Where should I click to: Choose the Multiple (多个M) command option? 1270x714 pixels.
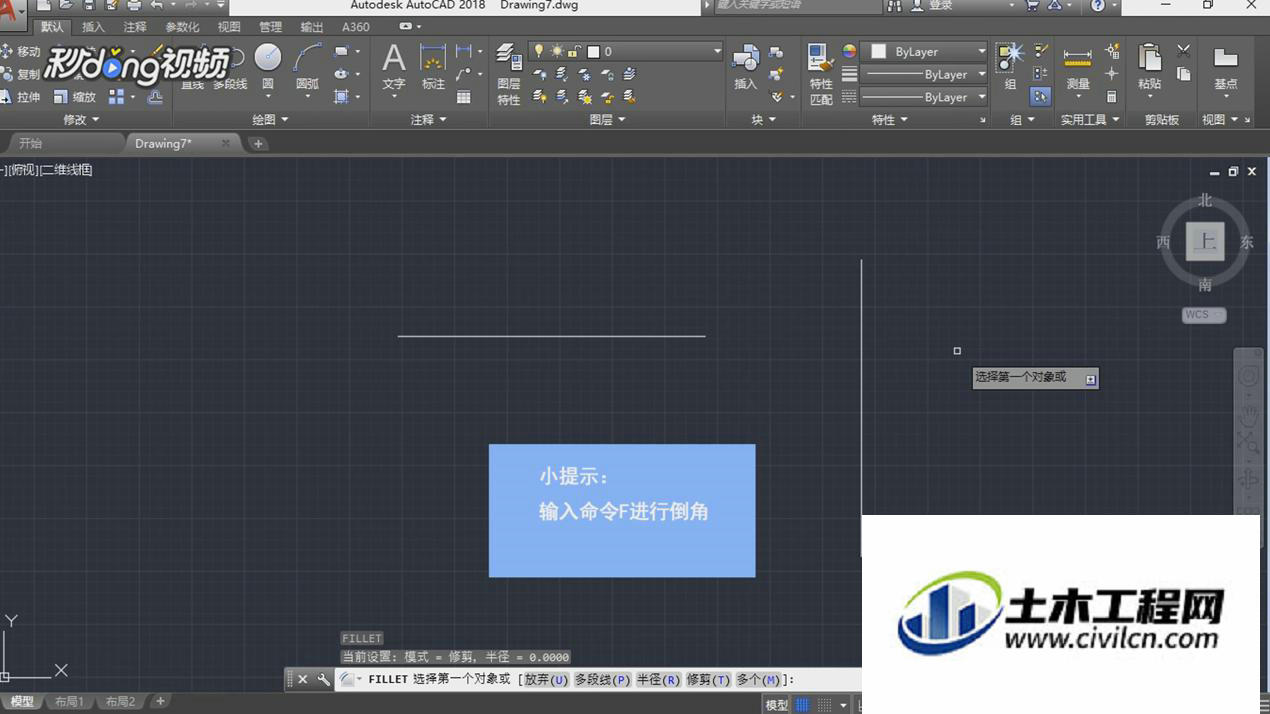(x=758, y=679)
